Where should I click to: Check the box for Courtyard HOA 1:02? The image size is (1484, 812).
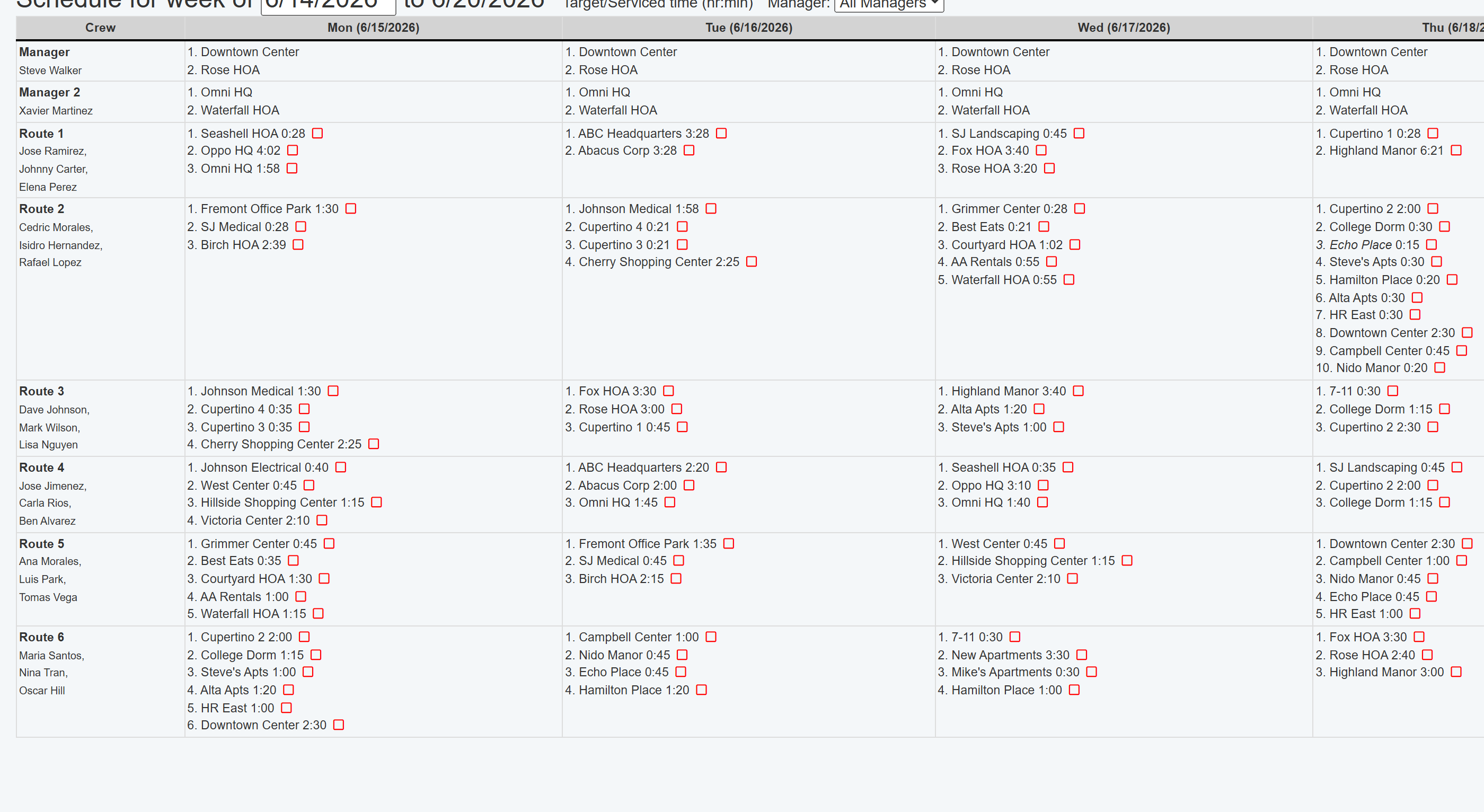click(x=1075, y=245)
